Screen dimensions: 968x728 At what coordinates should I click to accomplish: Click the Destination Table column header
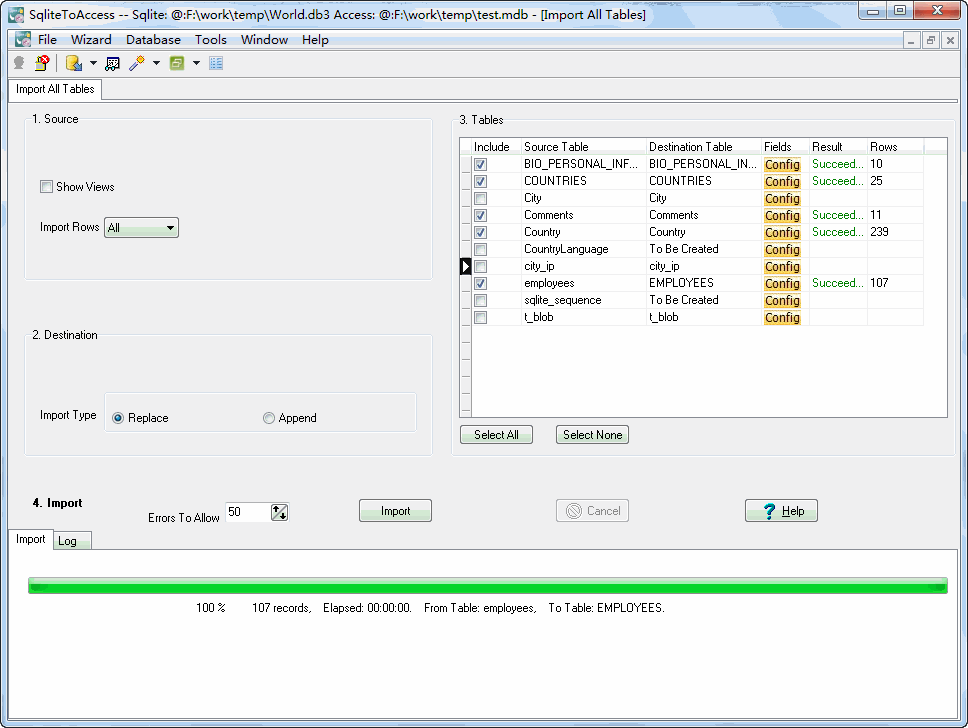(x=703, y=147)
